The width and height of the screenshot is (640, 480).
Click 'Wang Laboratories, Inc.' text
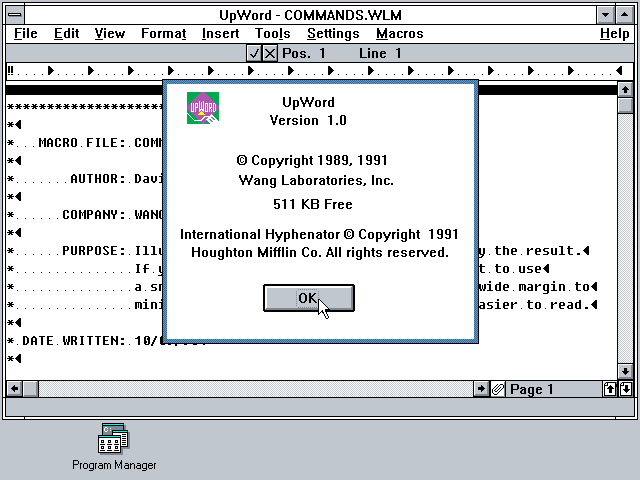click(316, 180)
